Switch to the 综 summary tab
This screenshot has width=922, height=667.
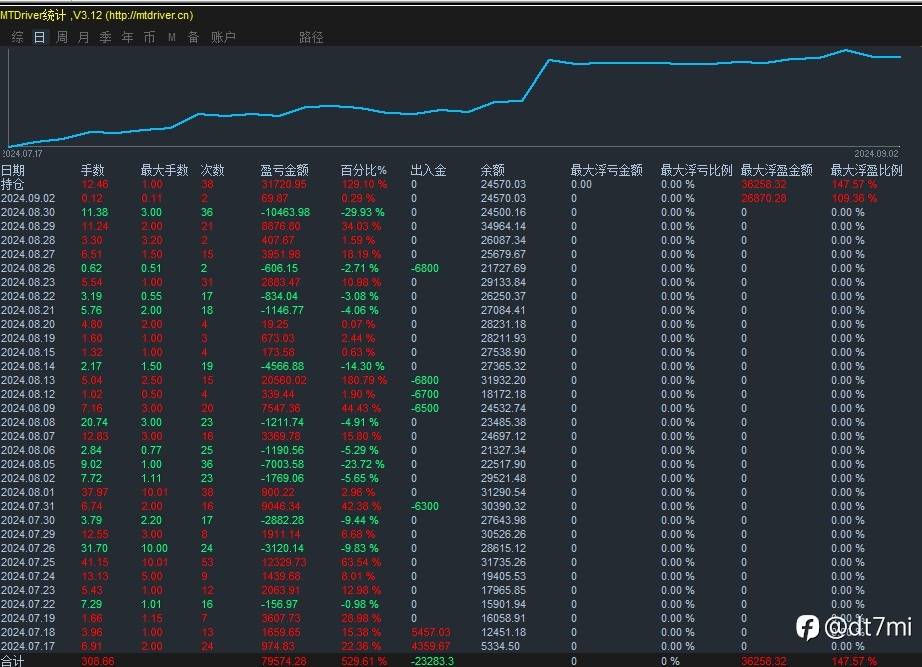pyautogui.click(x=18, y=37)
